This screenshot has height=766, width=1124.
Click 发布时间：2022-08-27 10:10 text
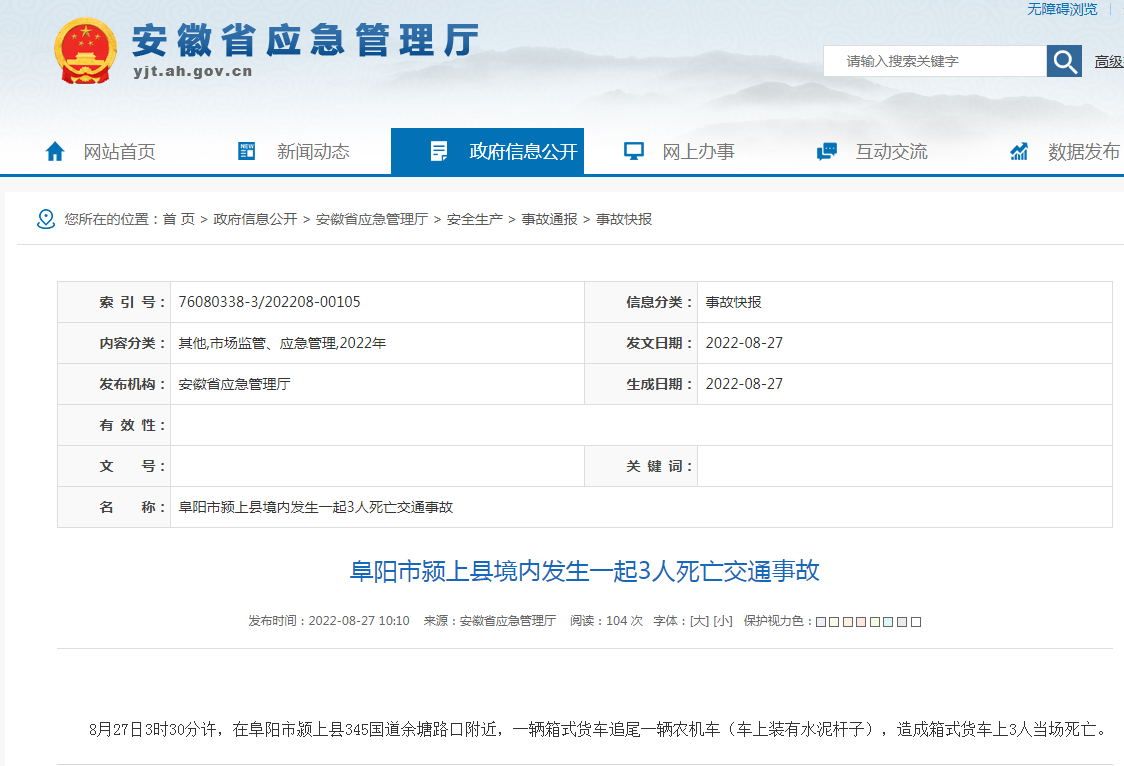coord(329,621)
